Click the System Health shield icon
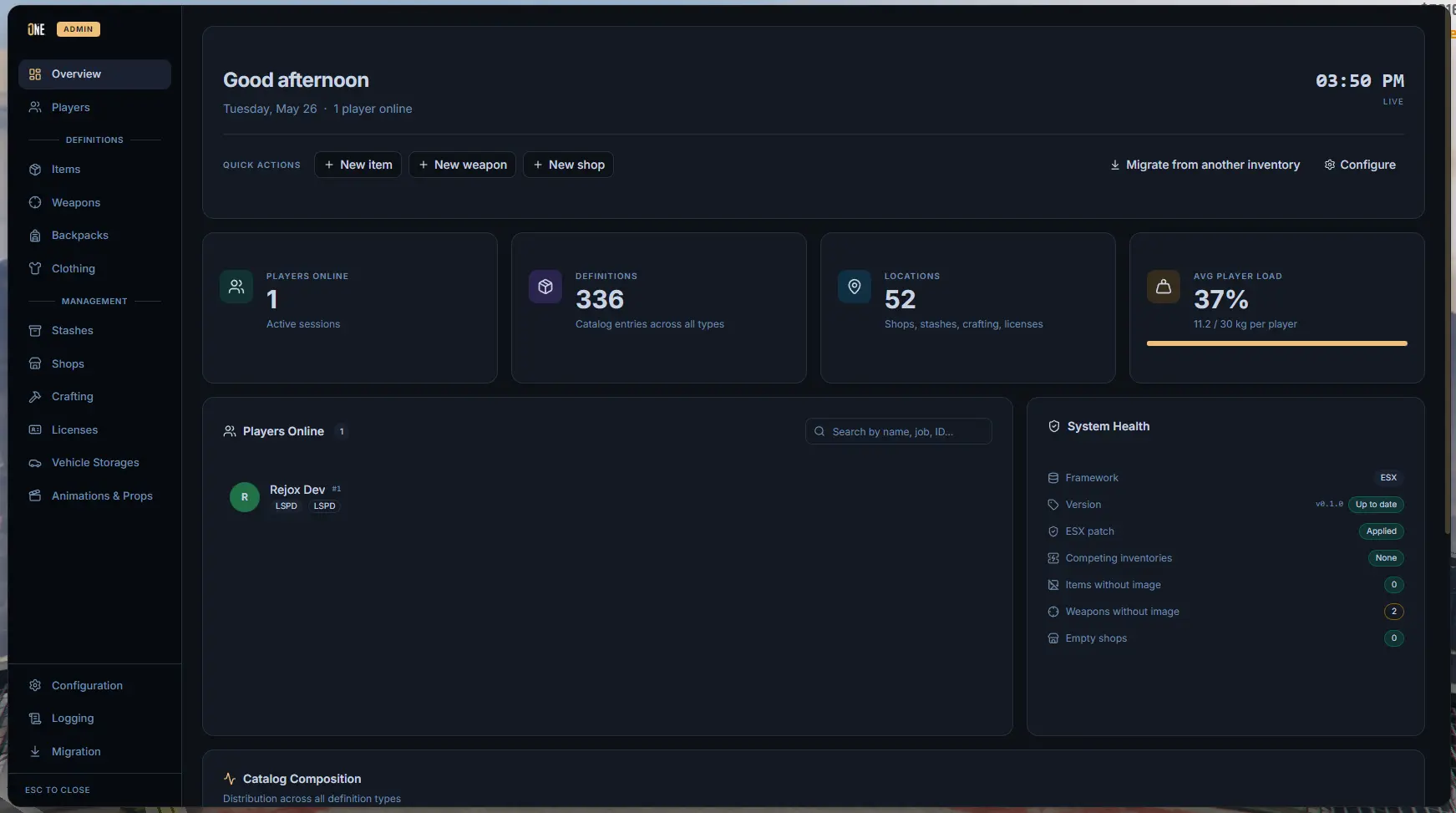Image resolution: width=1456 pixels, height=813 pixels. click(x=1054, y=426)
